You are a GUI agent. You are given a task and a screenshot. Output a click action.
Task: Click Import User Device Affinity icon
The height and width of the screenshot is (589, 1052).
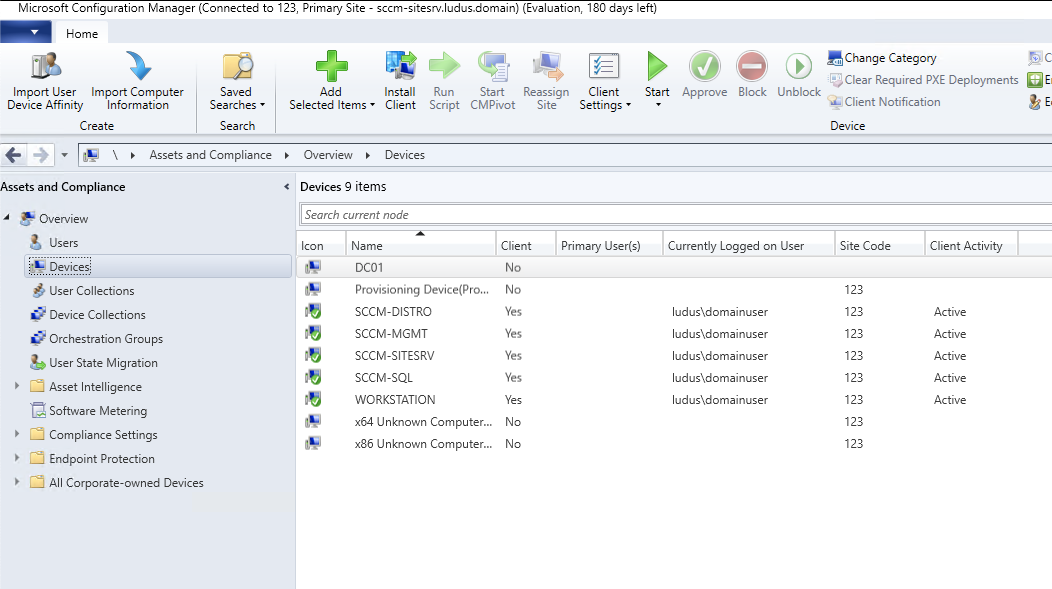(x=45, y=67)
